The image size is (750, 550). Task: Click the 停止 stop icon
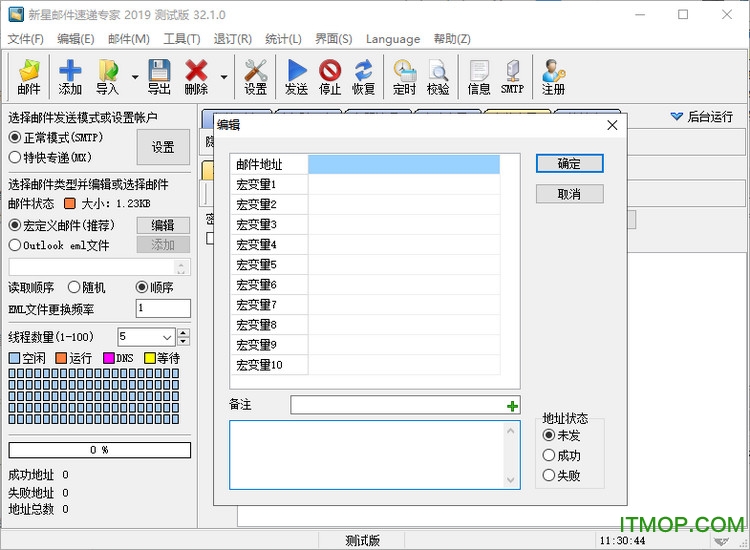330,76
